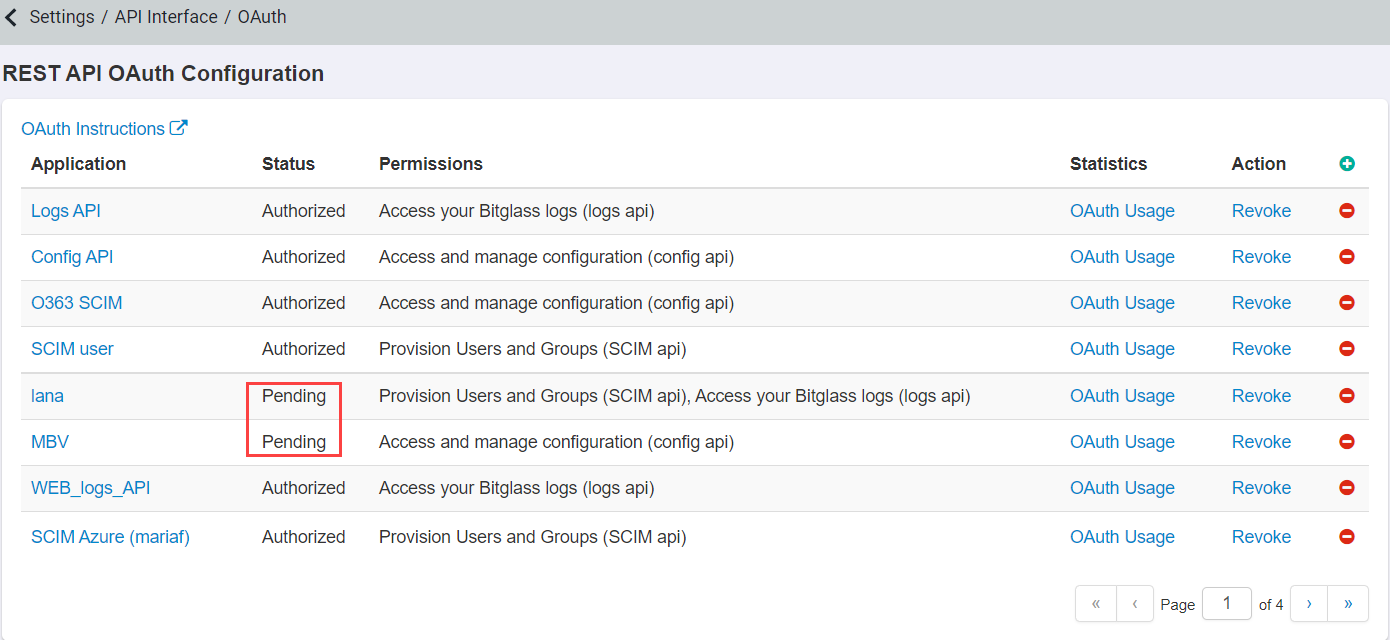View OAuth Usage statistics for lana
The image size is (1390, 640).
[x=1122, y=395]
